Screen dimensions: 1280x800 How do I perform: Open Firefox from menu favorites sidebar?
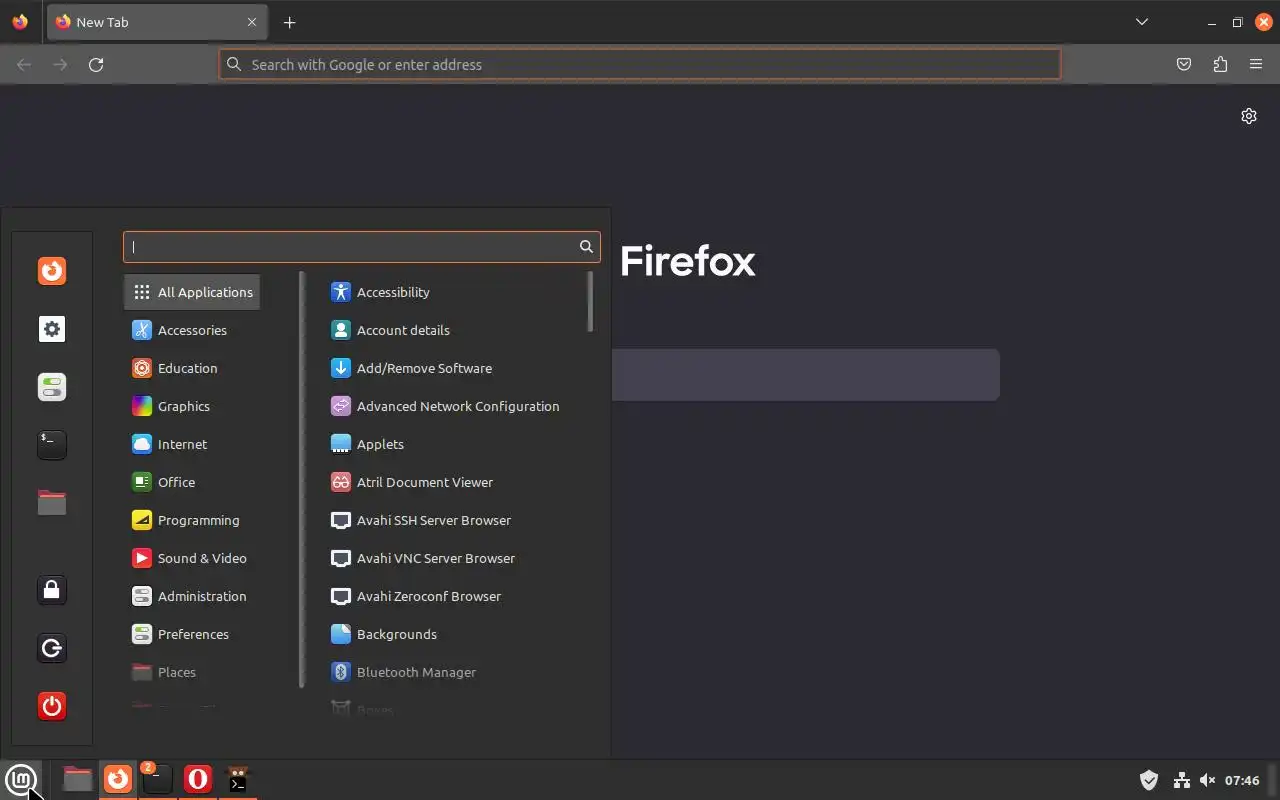[52, 271]
